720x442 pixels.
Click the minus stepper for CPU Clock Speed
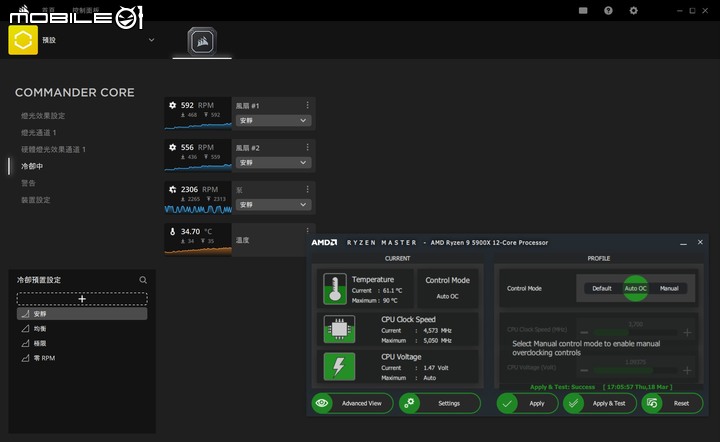tap(584, 332)
